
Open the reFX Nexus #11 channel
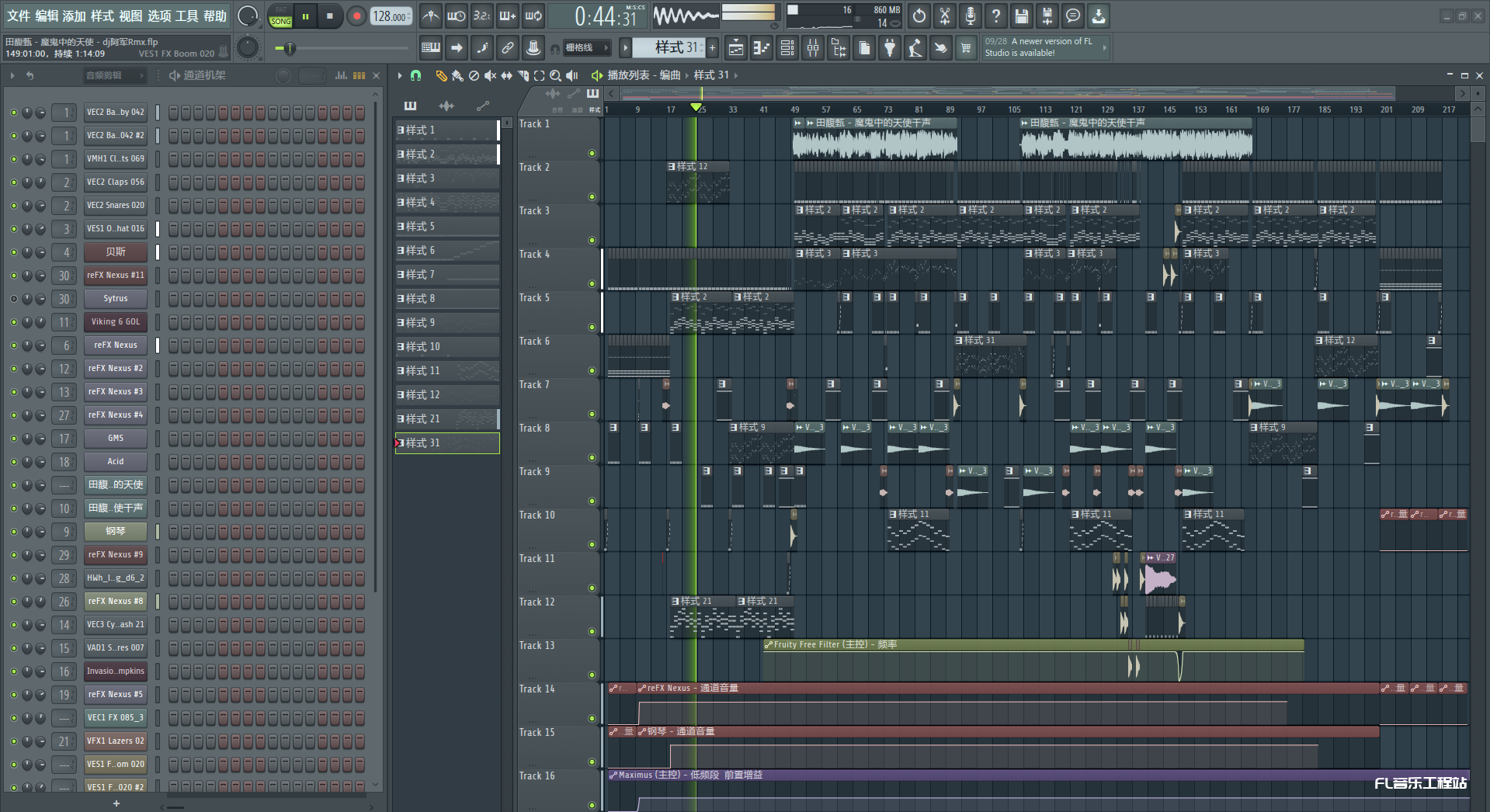point(115,276)
